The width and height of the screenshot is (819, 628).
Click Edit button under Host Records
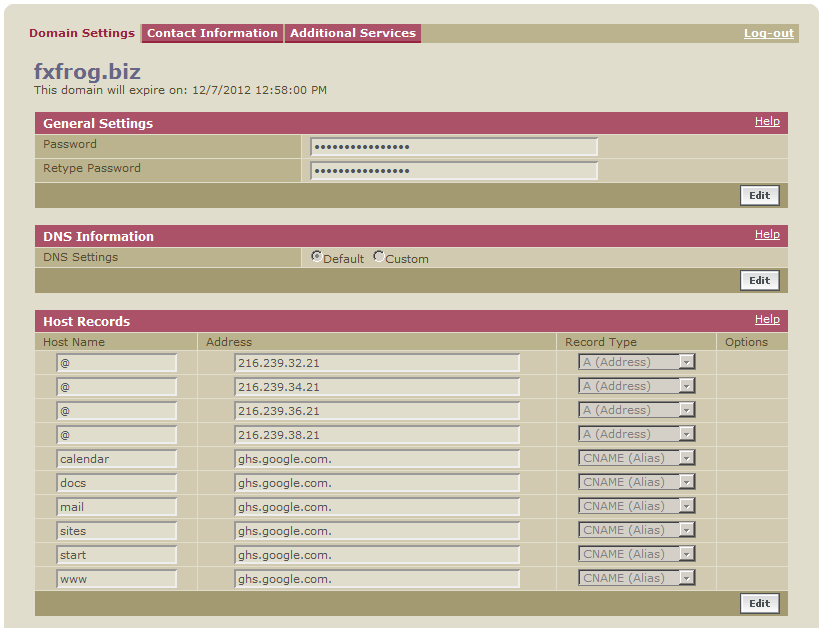[759, 603]
